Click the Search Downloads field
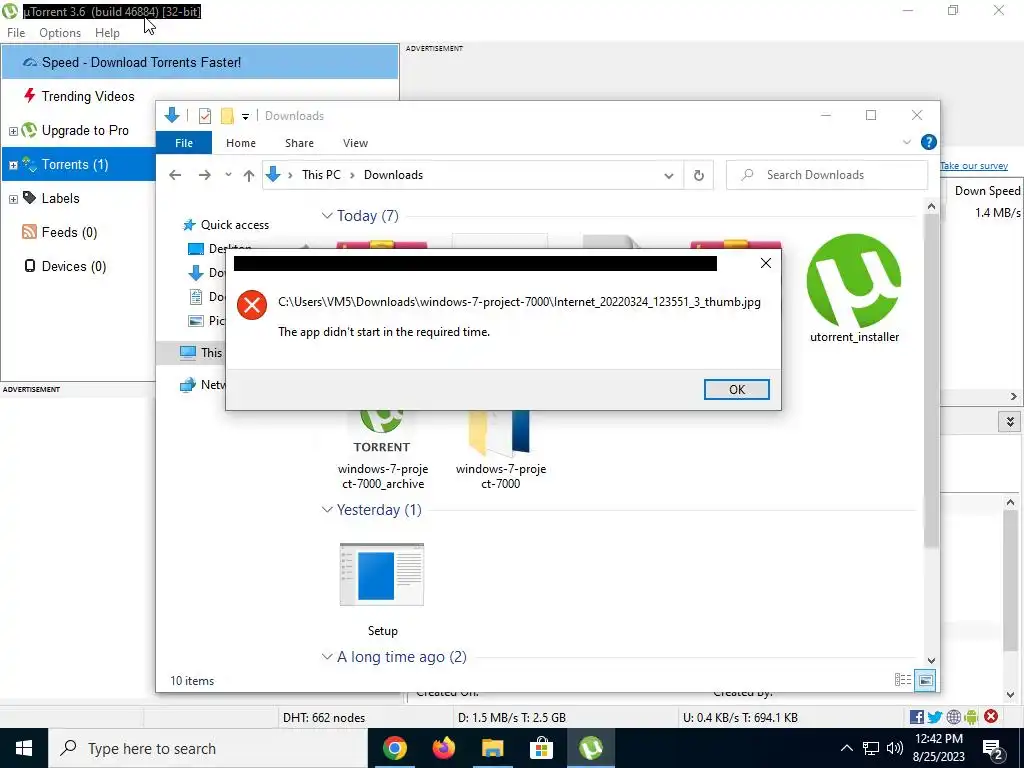The image size is (1024, 768). point(827,175)
